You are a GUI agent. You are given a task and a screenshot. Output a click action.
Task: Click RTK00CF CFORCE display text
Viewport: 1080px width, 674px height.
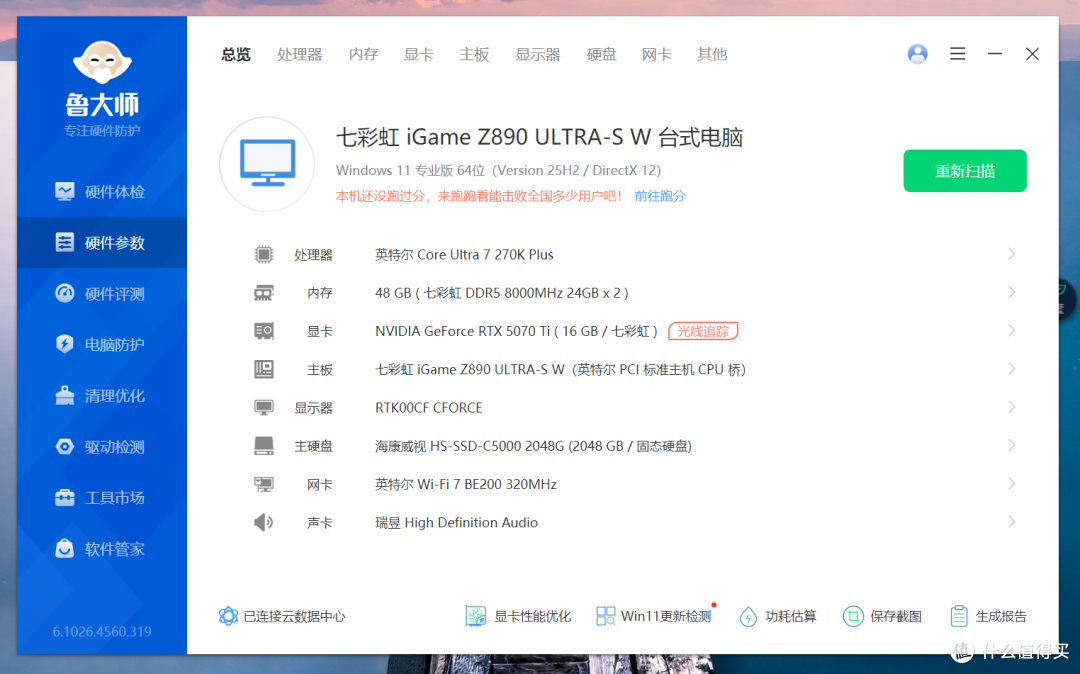click(x=428, y=408)
